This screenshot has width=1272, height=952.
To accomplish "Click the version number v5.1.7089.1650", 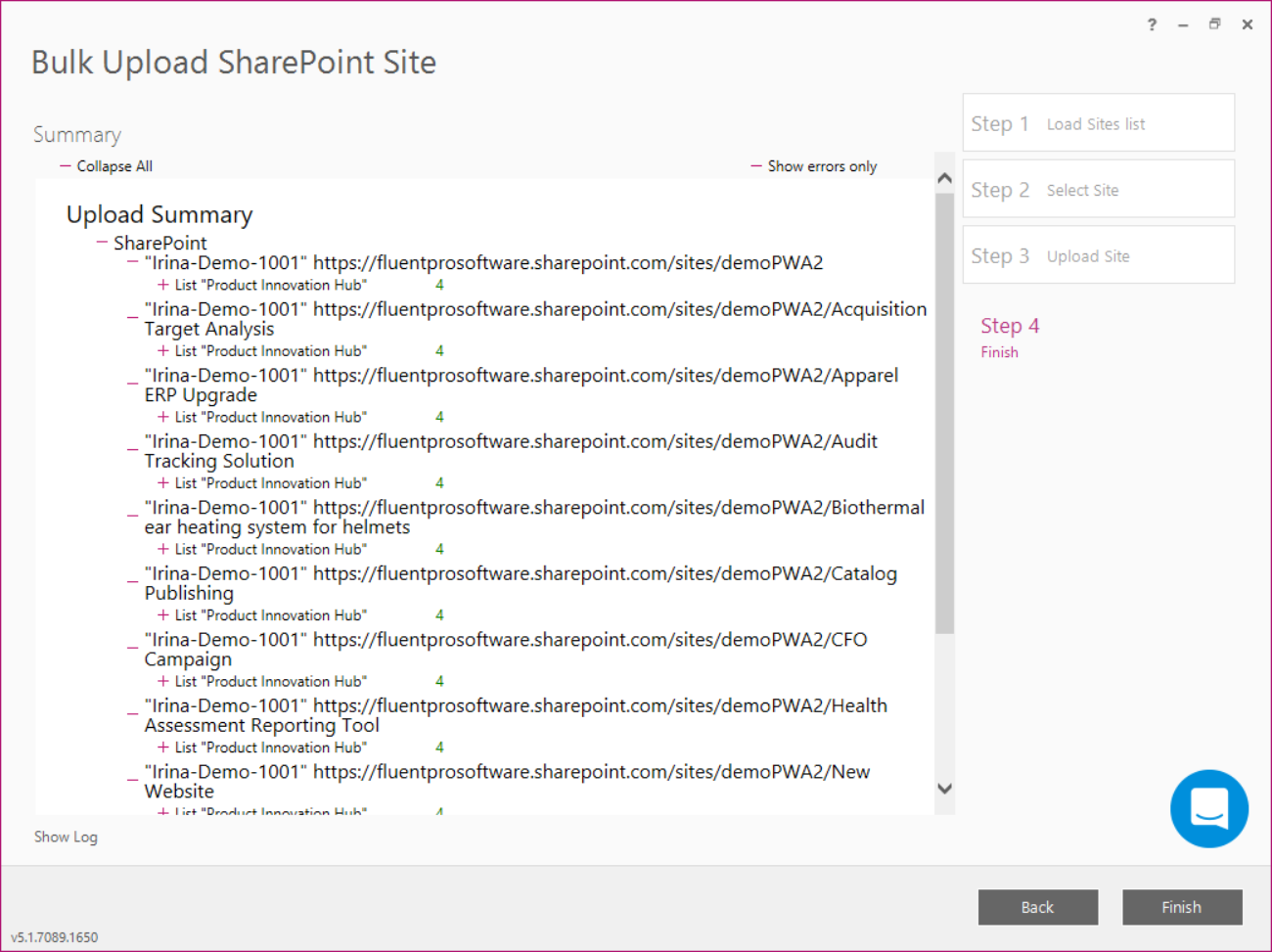I will click(55, 937).
